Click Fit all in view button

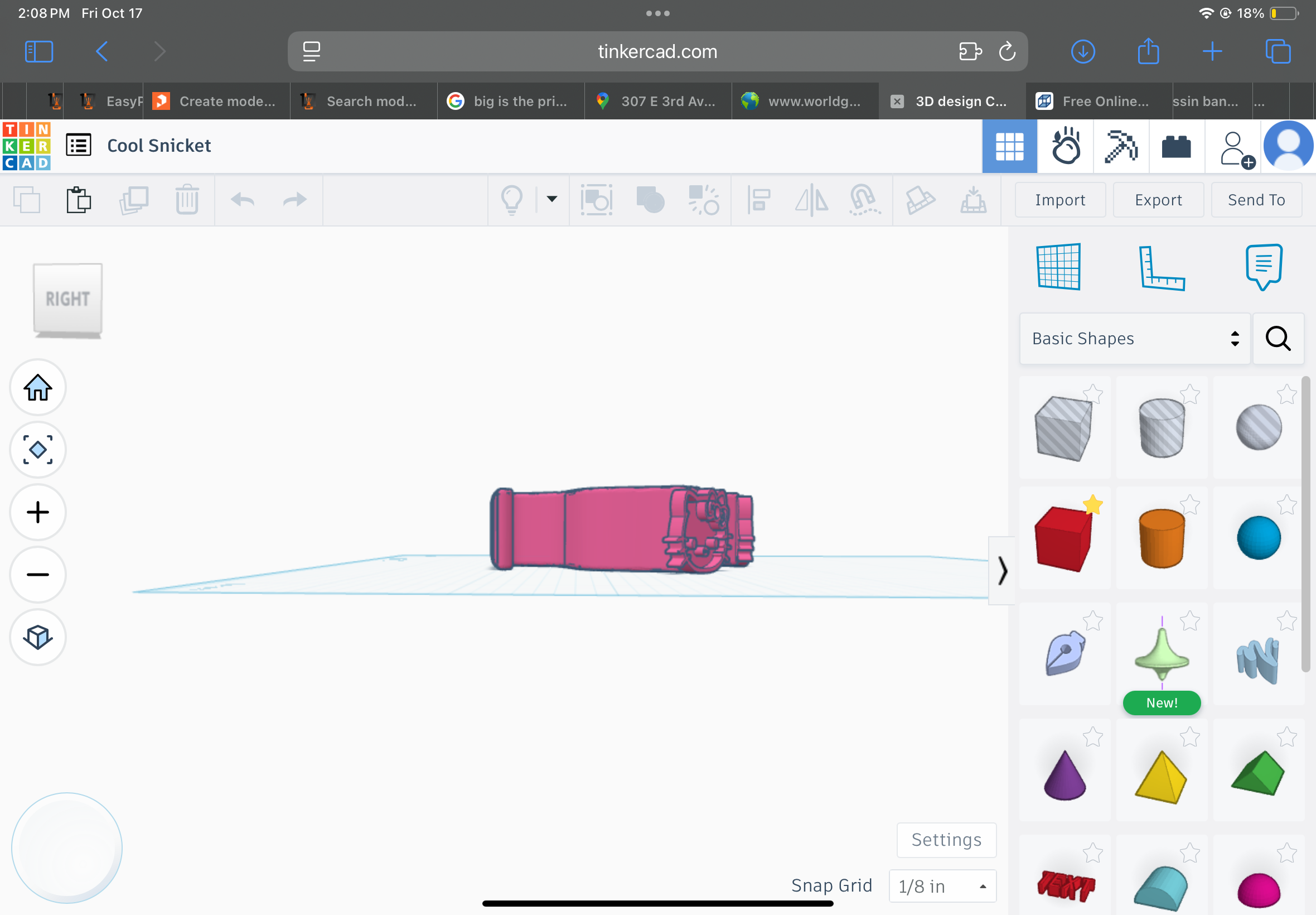tap(38, 450)
